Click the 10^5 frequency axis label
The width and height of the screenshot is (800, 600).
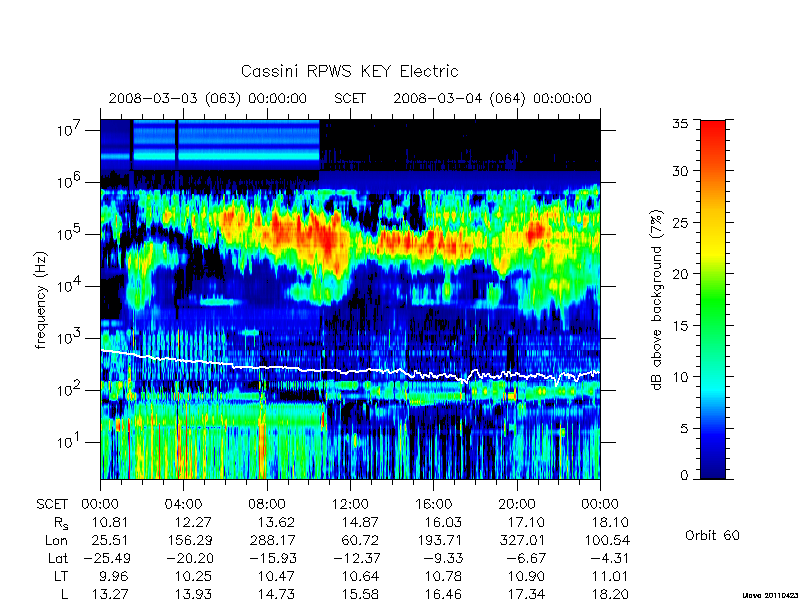70,235
